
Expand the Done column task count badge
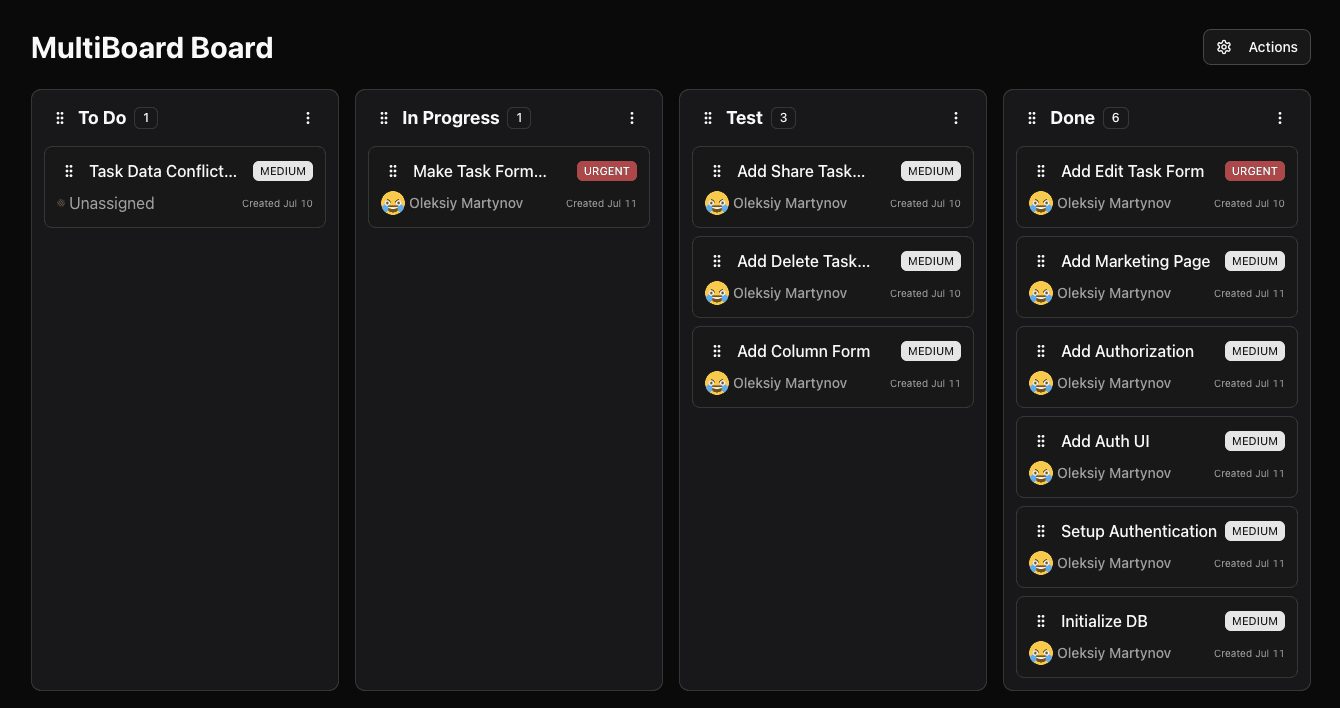[1118, 117]
